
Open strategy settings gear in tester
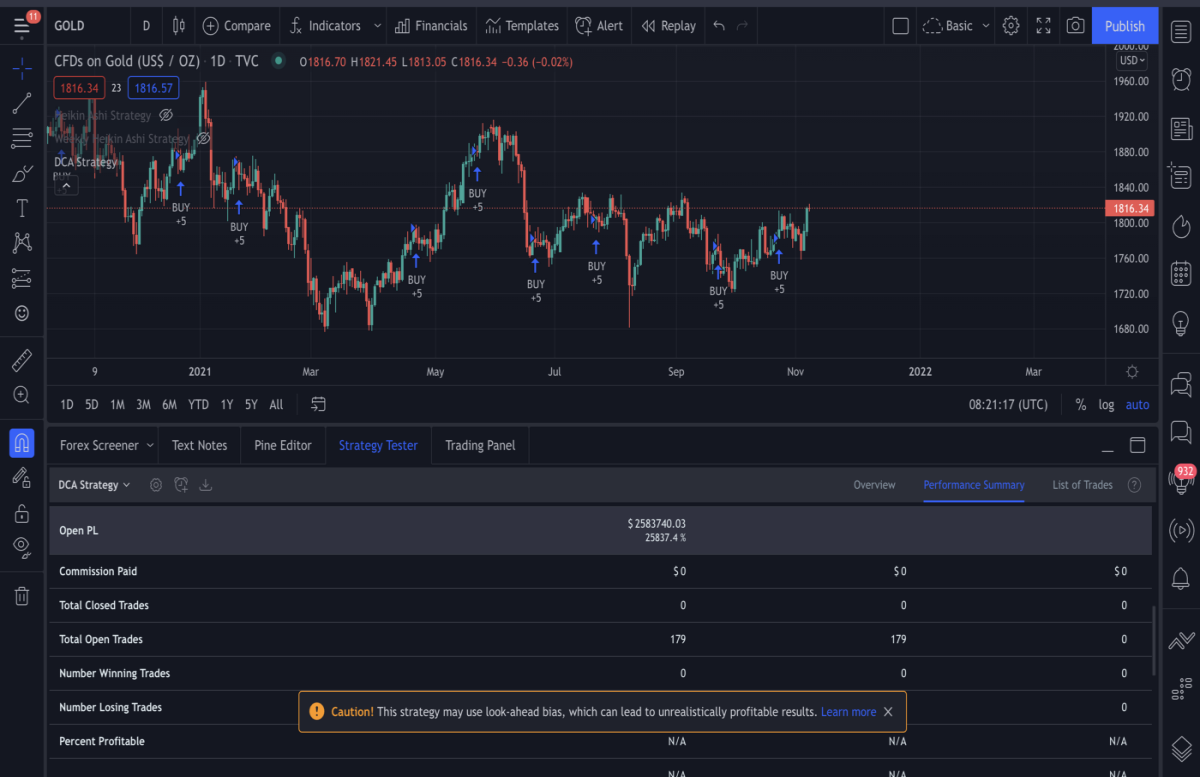[156, 485]
